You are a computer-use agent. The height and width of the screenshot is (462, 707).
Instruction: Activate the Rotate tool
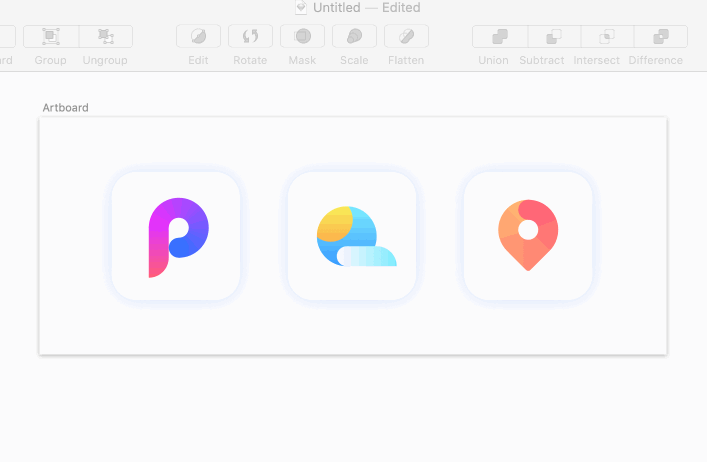tap(250, 37)
